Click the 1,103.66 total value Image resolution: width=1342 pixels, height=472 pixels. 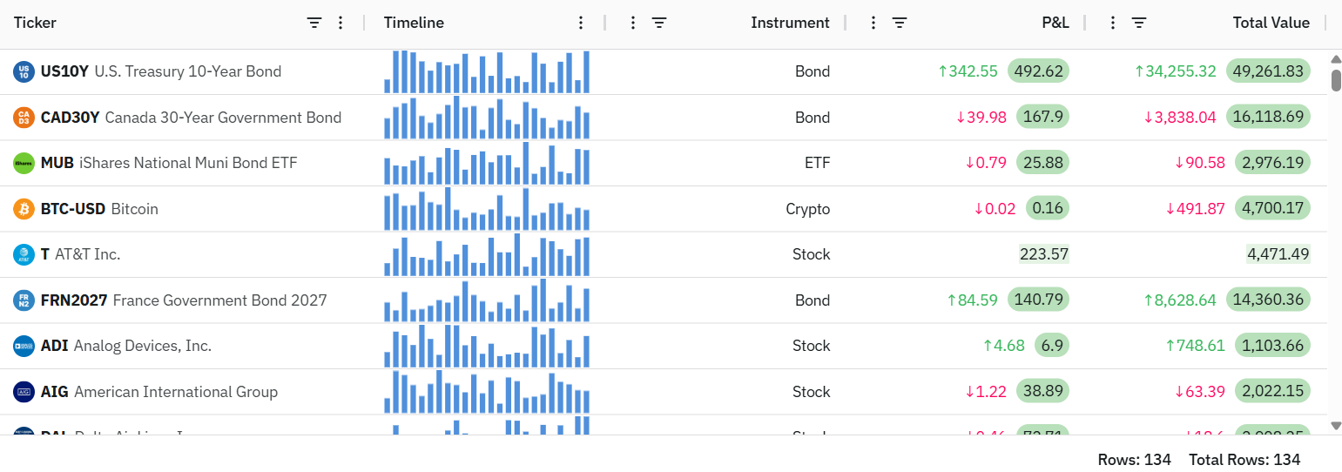click(1273, 346)
